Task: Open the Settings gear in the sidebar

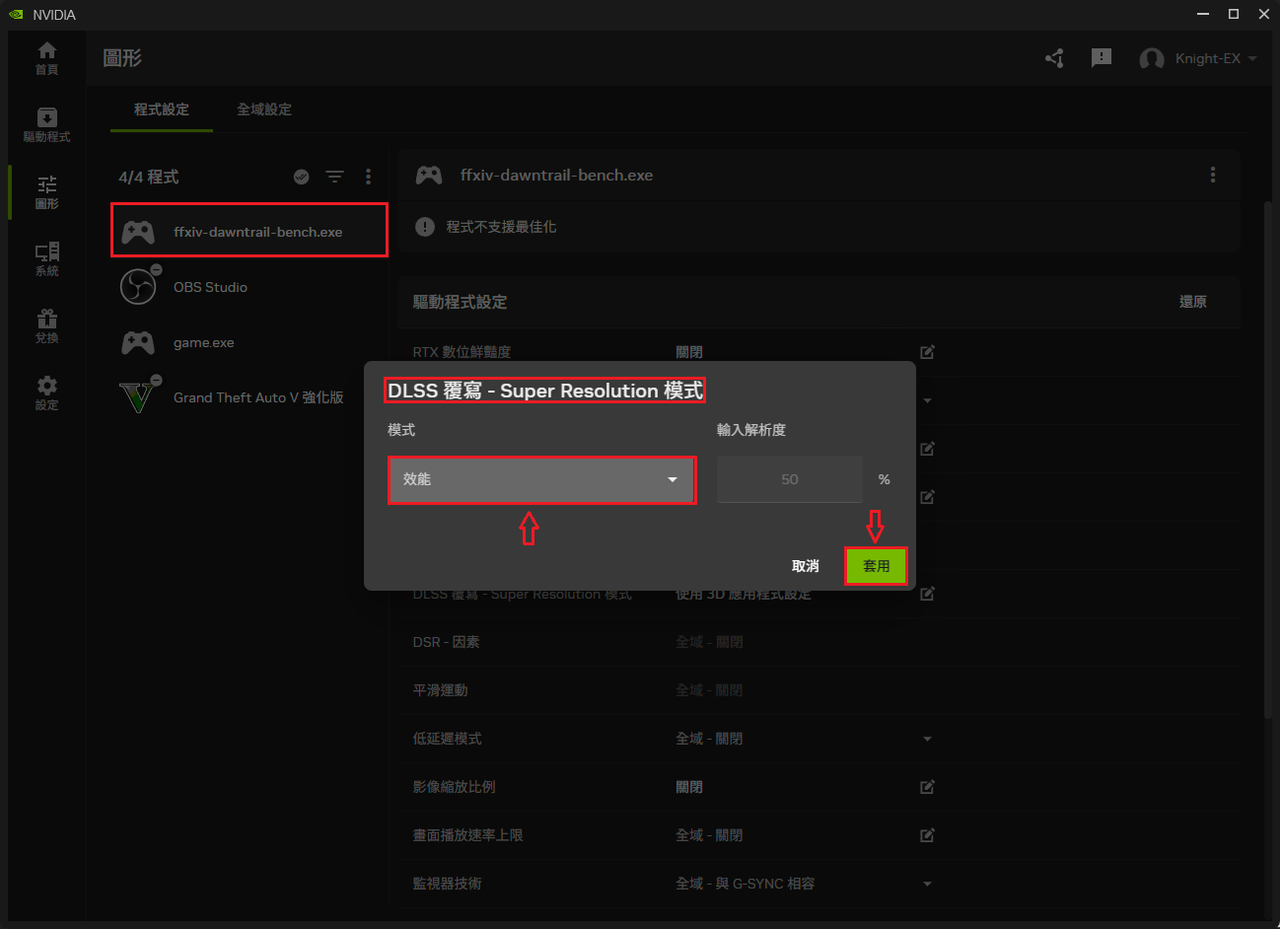Action: tap(47, 394)
